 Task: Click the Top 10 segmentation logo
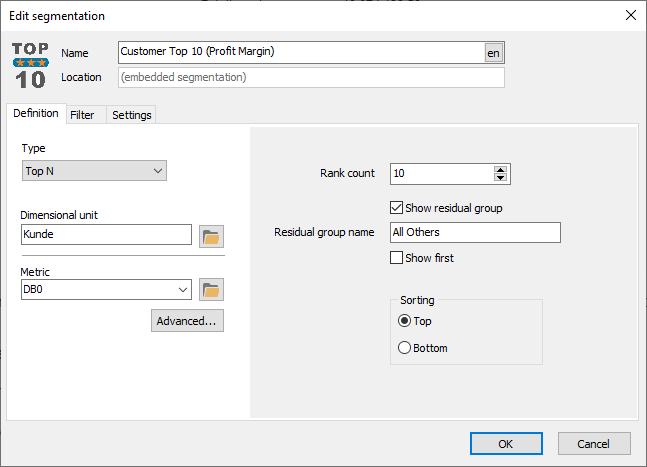point(30,66)
